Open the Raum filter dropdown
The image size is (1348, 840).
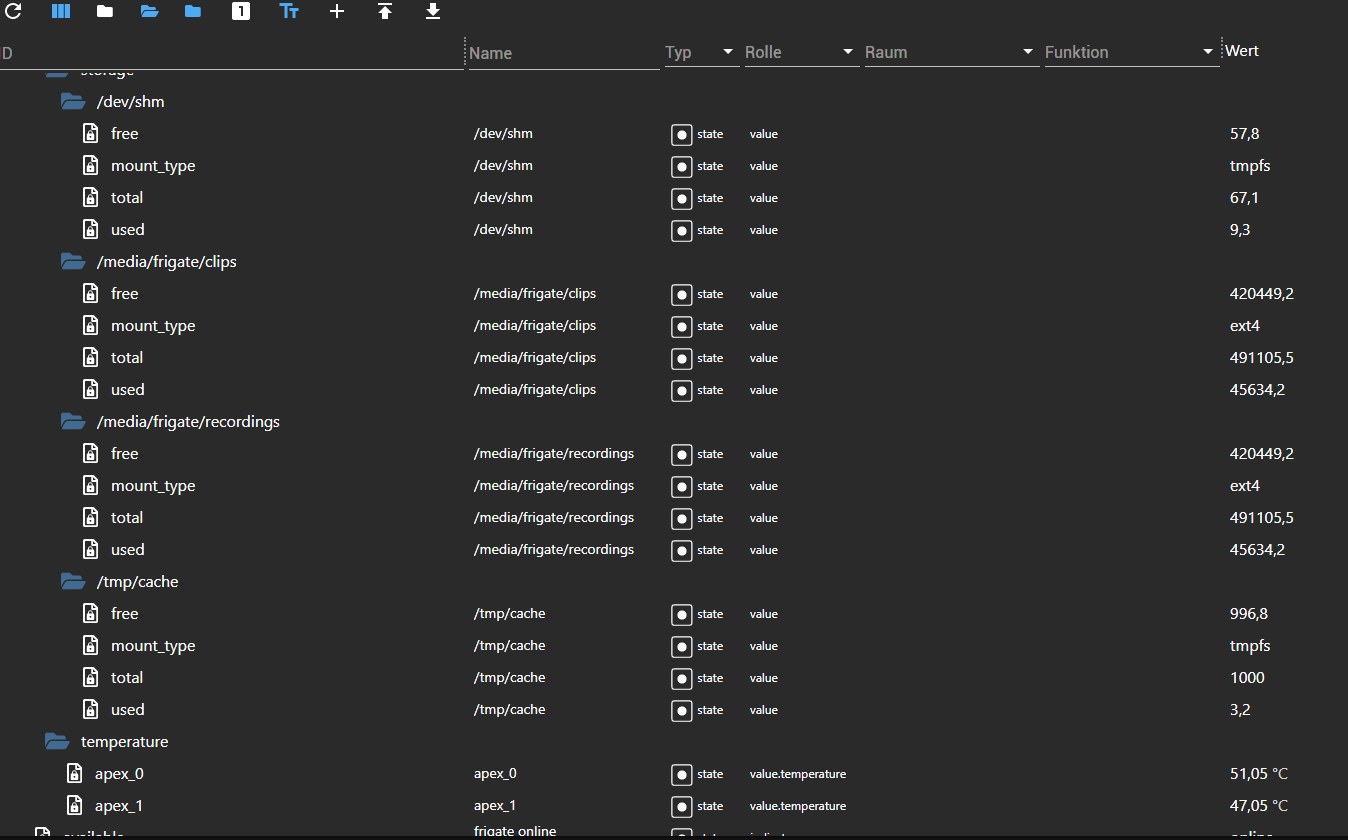pyautogui.click(x=952, y=52)
